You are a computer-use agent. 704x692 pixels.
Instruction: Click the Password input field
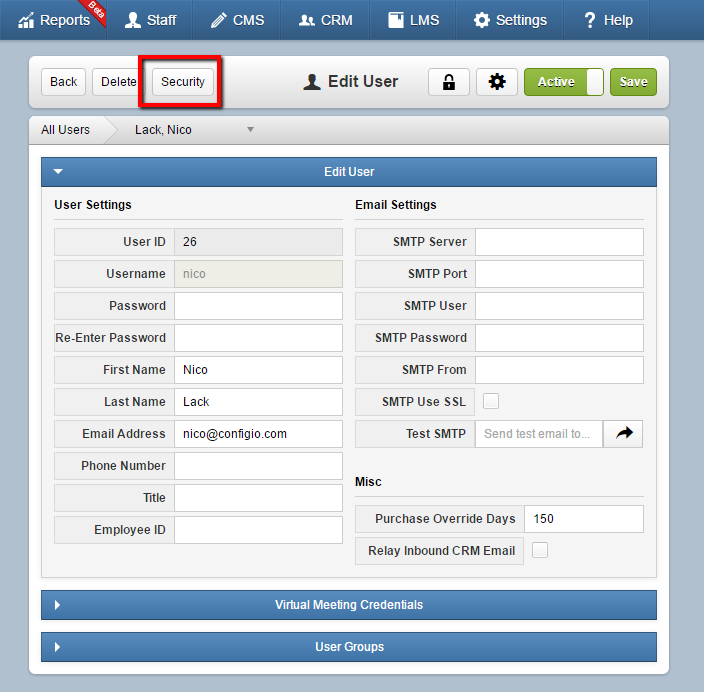(258, 306)
